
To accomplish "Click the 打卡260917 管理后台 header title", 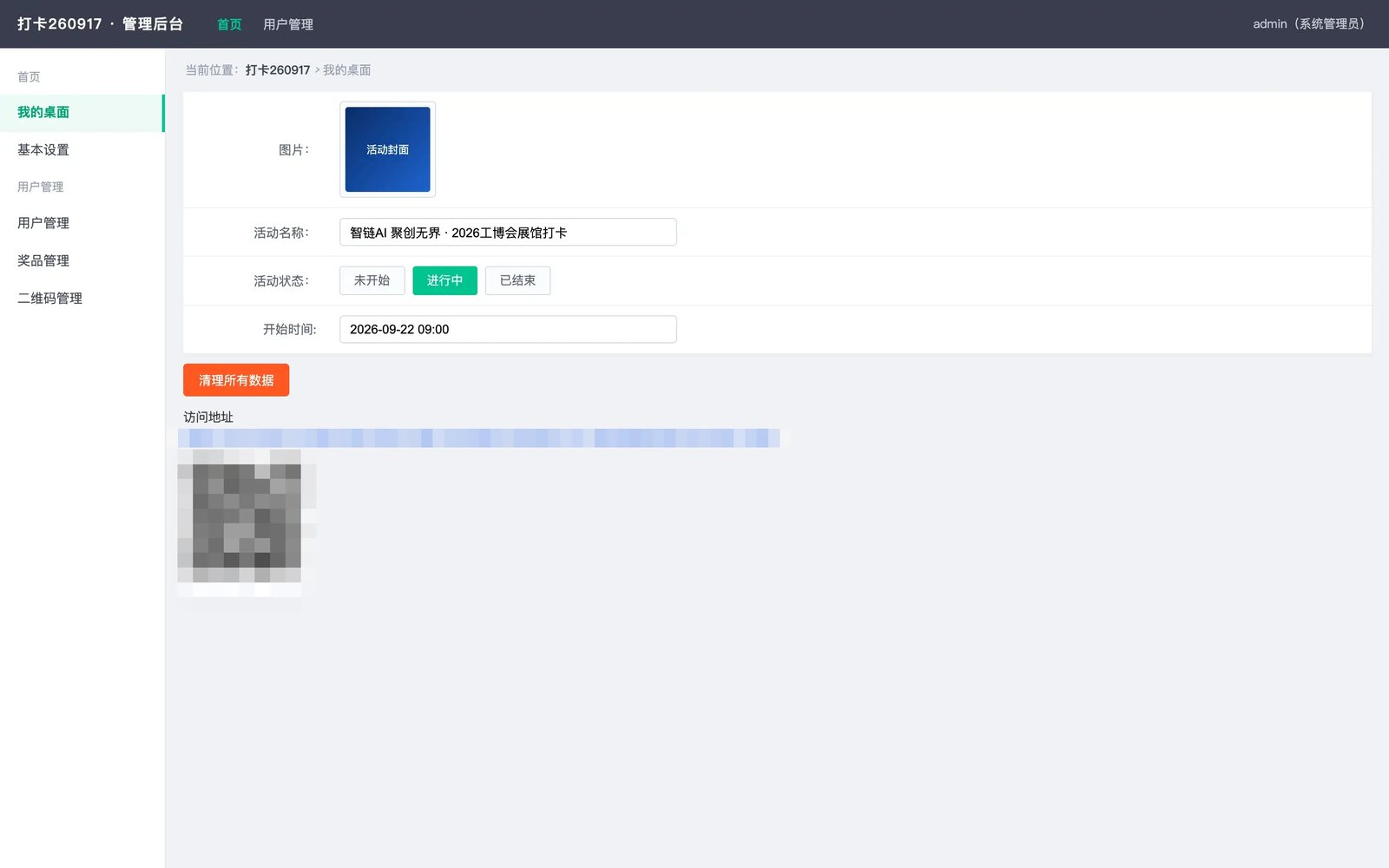I will [100, 24].
